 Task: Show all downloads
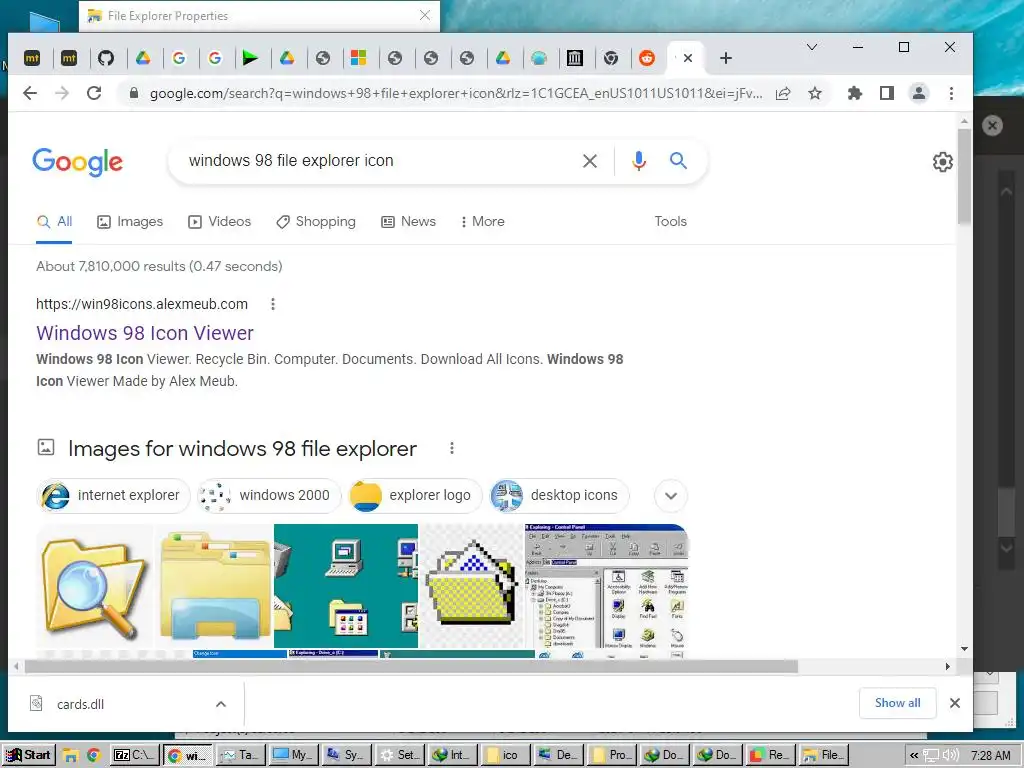897,703
